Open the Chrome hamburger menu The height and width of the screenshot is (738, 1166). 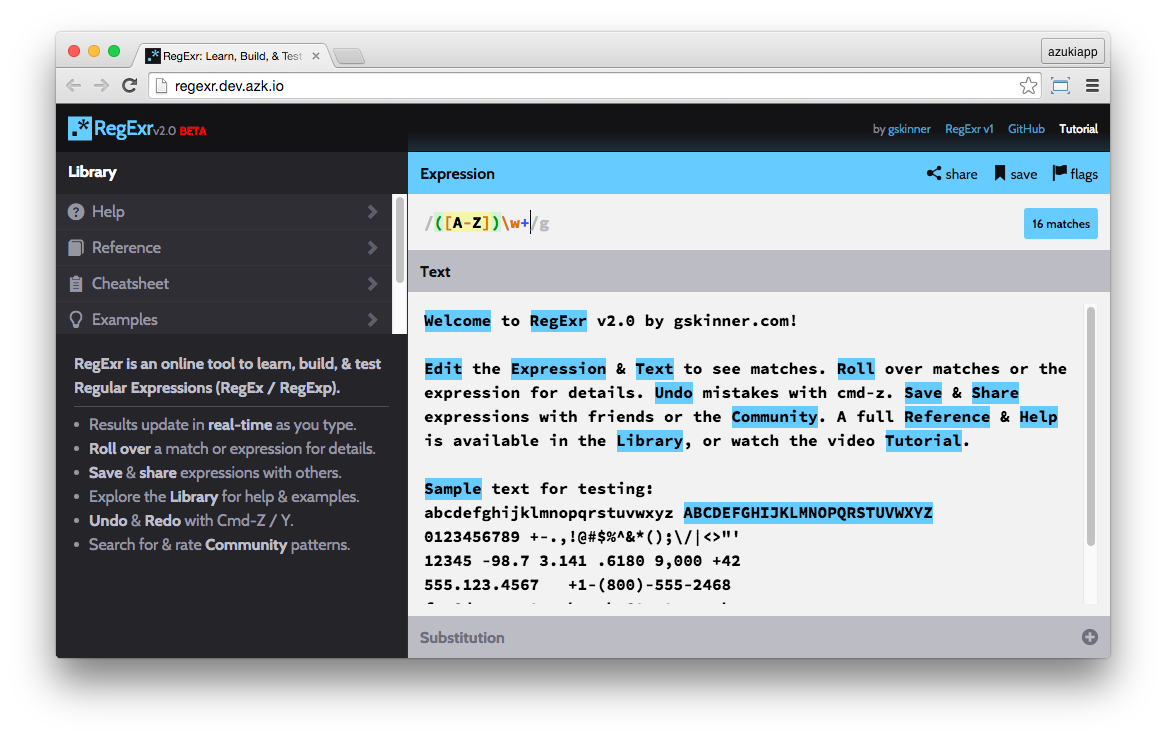[1092, 86]
